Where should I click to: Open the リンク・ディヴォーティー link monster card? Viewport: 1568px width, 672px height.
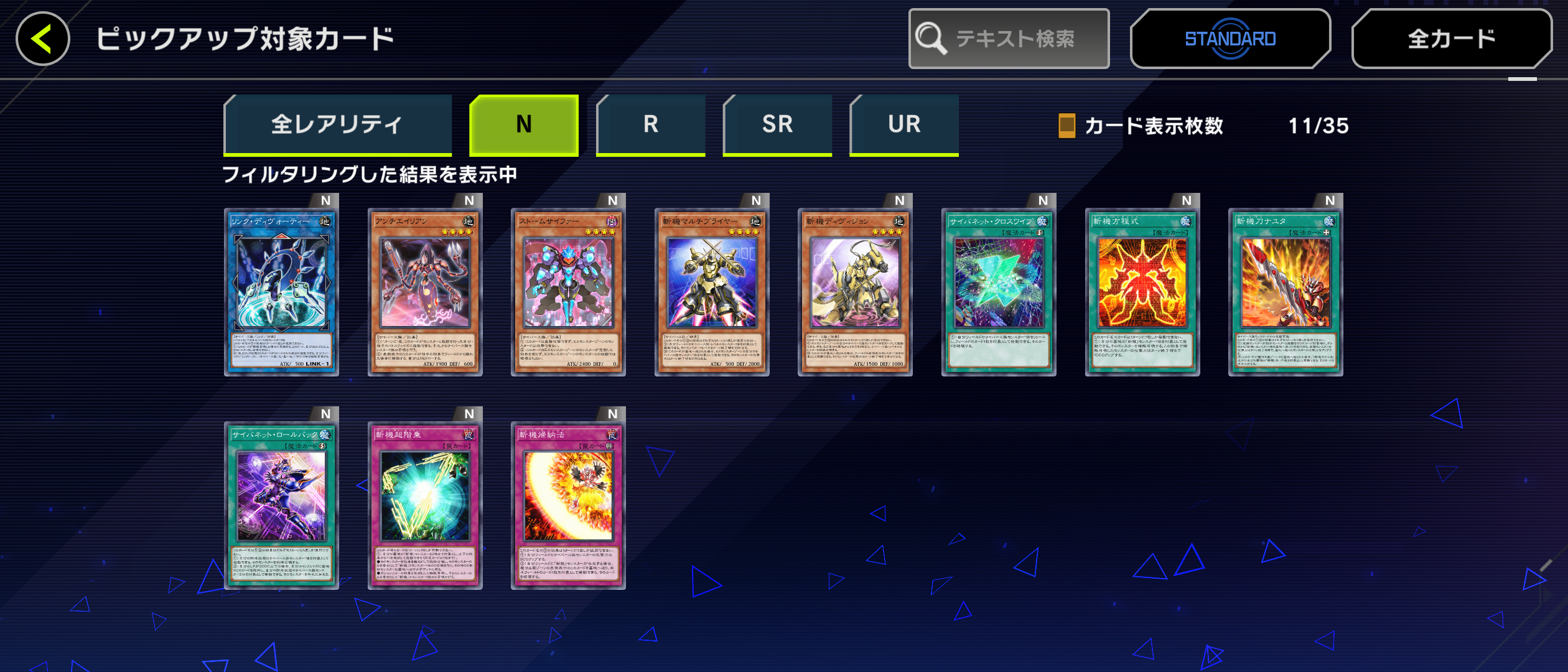pos(281,292)
